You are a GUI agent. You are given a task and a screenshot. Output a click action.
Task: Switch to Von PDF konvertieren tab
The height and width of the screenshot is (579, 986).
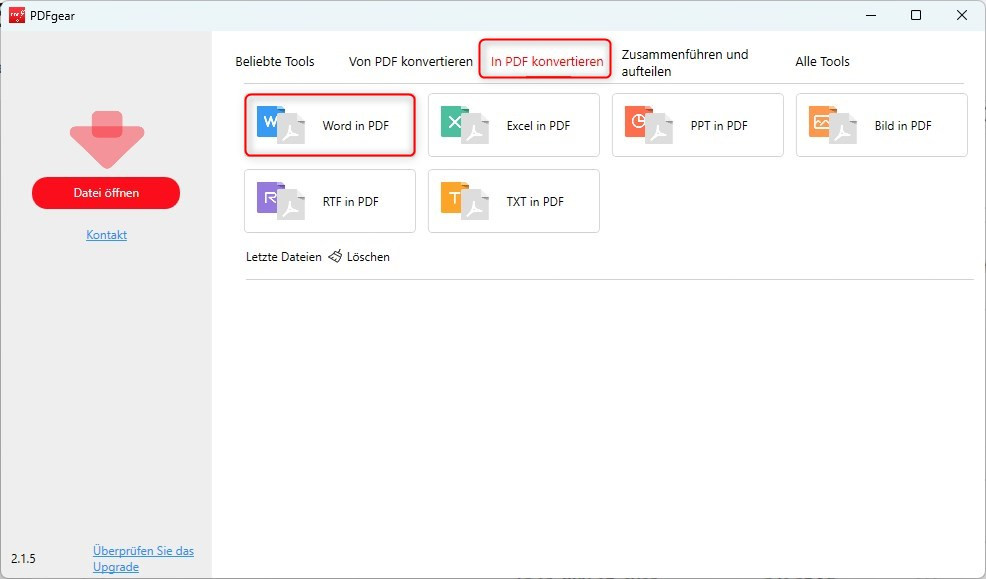coord(411,62)
